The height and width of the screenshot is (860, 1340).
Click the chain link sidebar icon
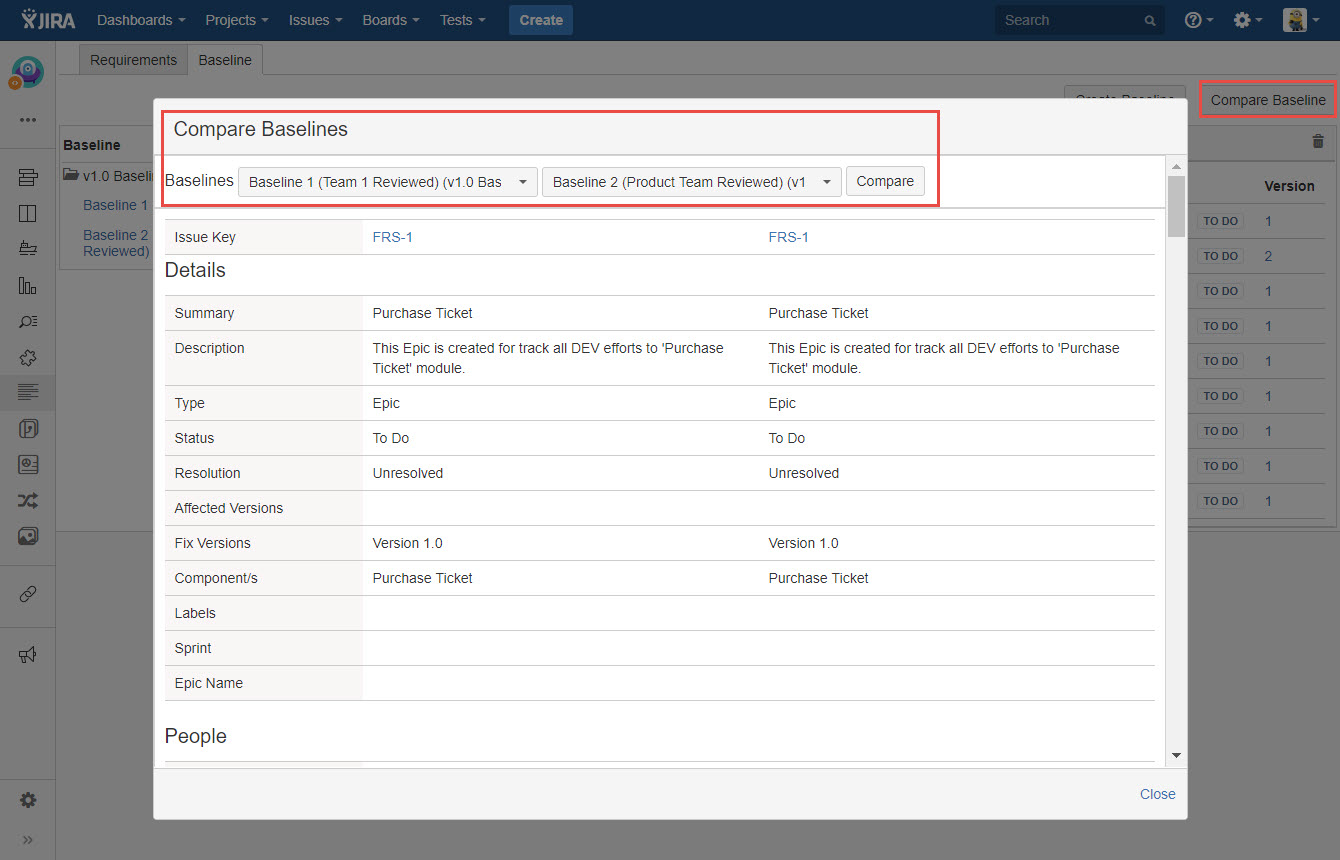pyautogui.click(x=28, y=594)
